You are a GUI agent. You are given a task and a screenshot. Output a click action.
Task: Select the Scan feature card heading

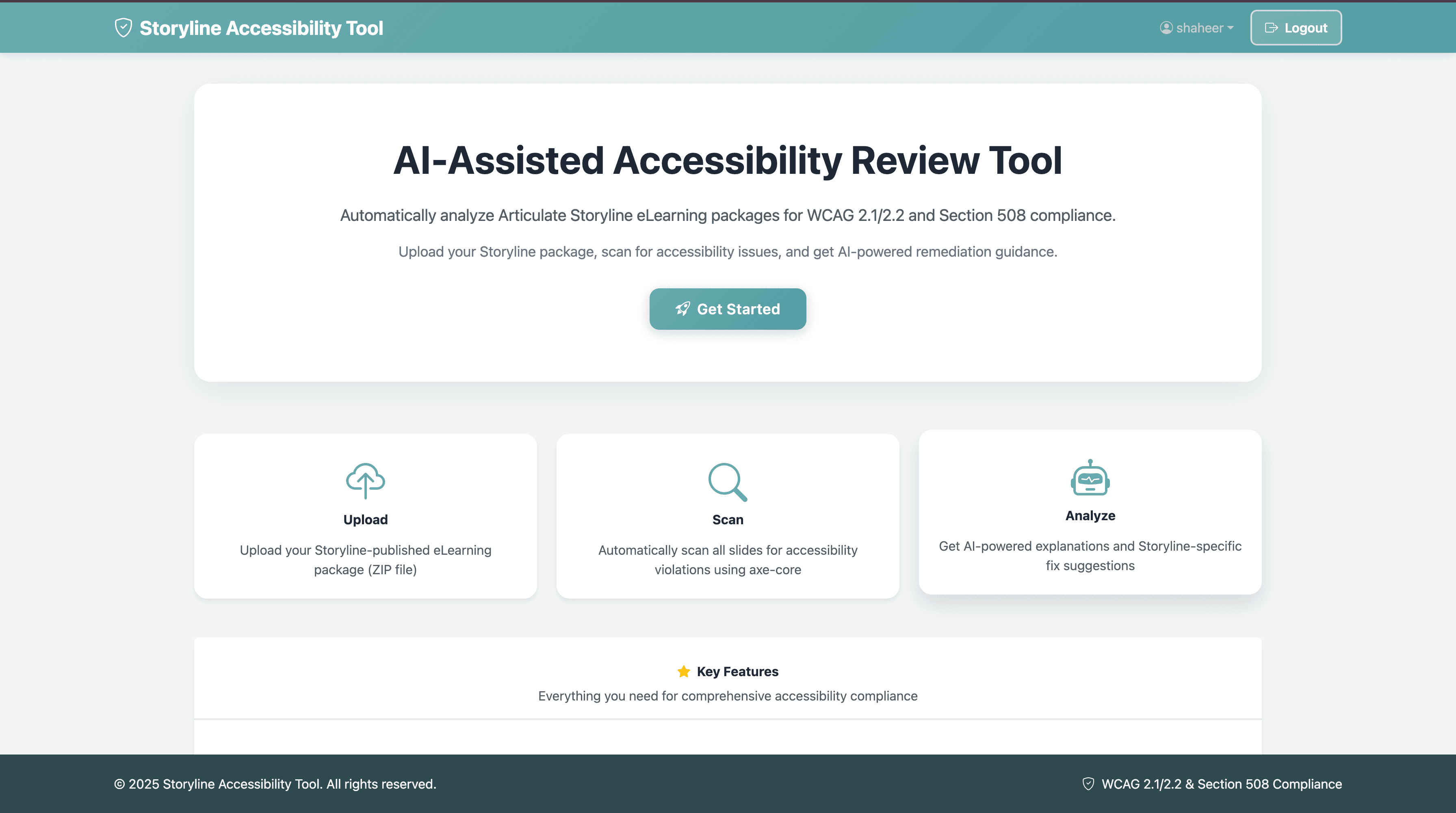(728, 520)
